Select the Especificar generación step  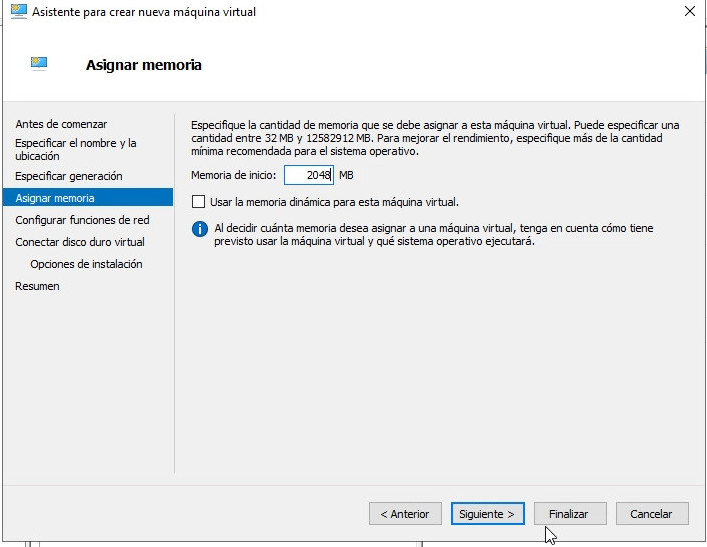tap(69, 176)
